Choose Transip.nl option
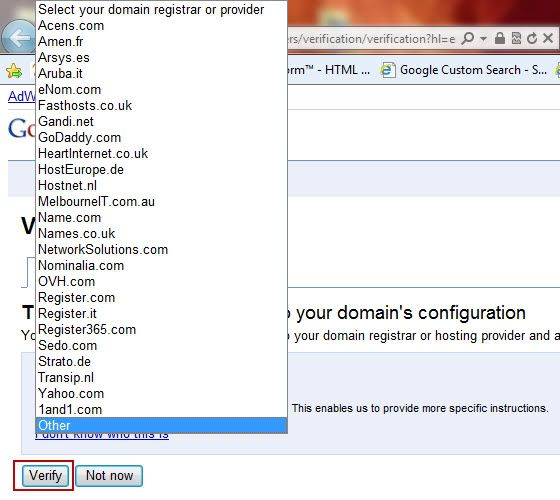Image resolution: width=560 pixels, height=500 pixels. pyautogui.click(x=161, y=378)
